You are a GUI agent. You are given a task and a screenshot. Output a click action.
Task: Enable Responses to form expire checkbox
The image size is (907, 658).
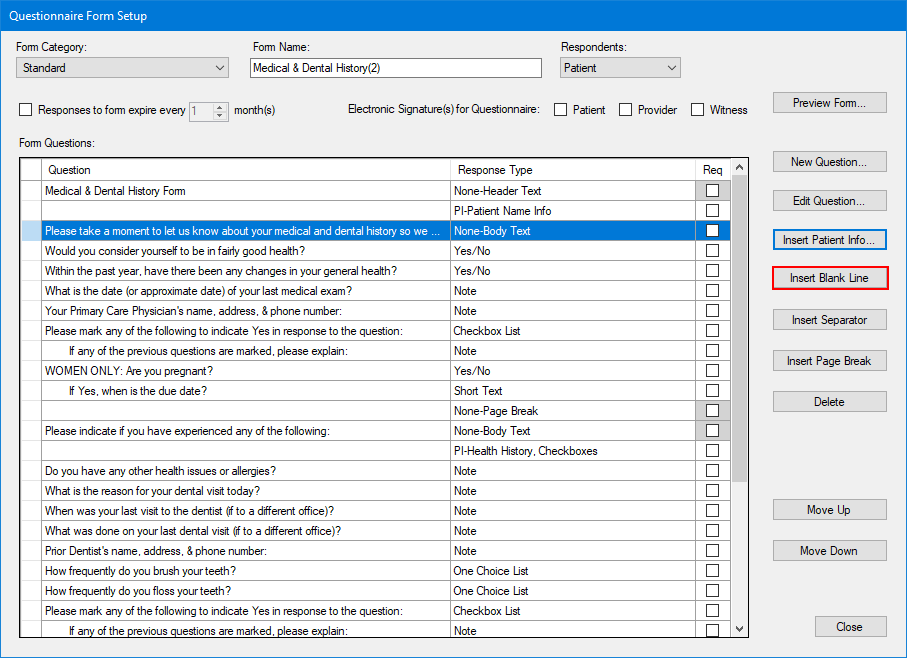[x=25, y=110]
